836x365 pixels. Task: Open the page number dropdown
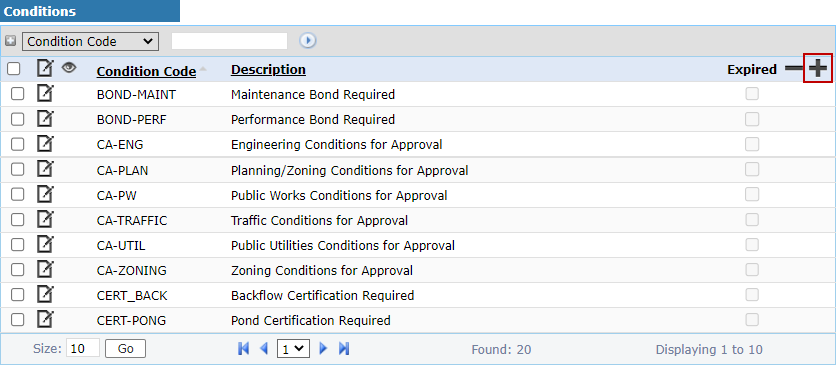(293, 349)
